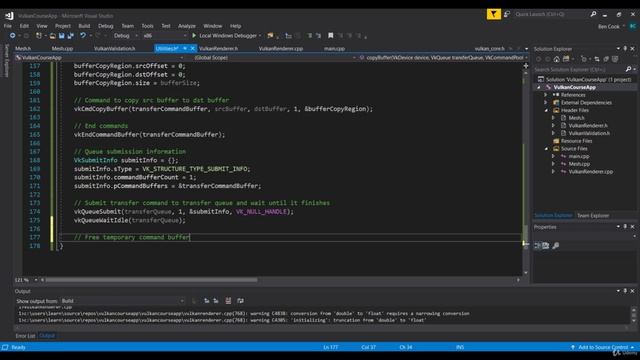This screenshot has height=360, width=640.
Task: Click the Quick Launch magnifier icon
Action: [593, 14]
